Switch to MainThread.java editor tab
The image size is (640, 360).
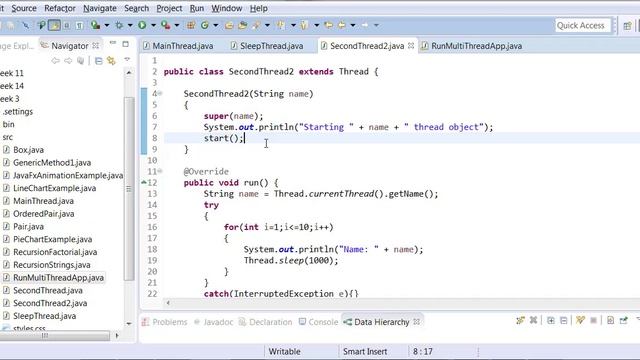click(178, 46)
